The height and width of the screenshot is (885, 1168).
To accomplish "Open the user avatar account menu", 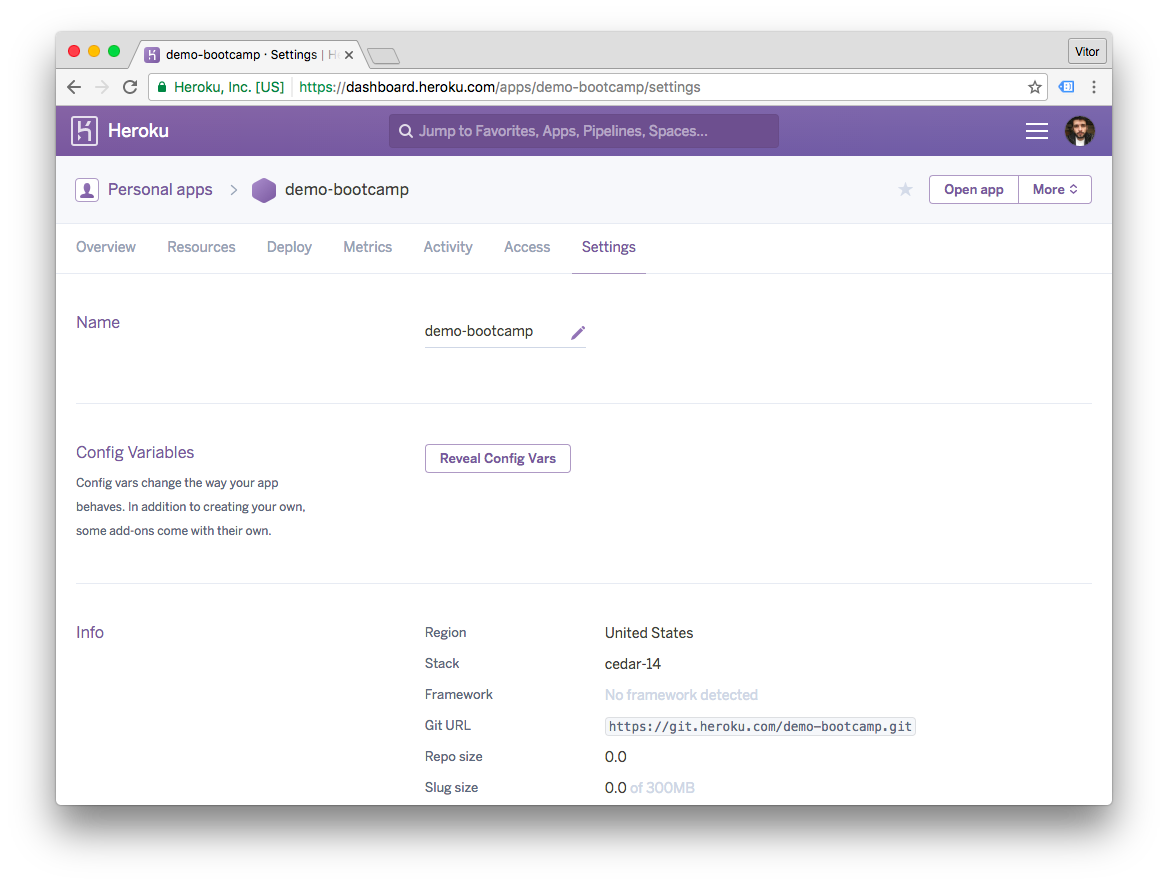I will (x=1079, y=131).
